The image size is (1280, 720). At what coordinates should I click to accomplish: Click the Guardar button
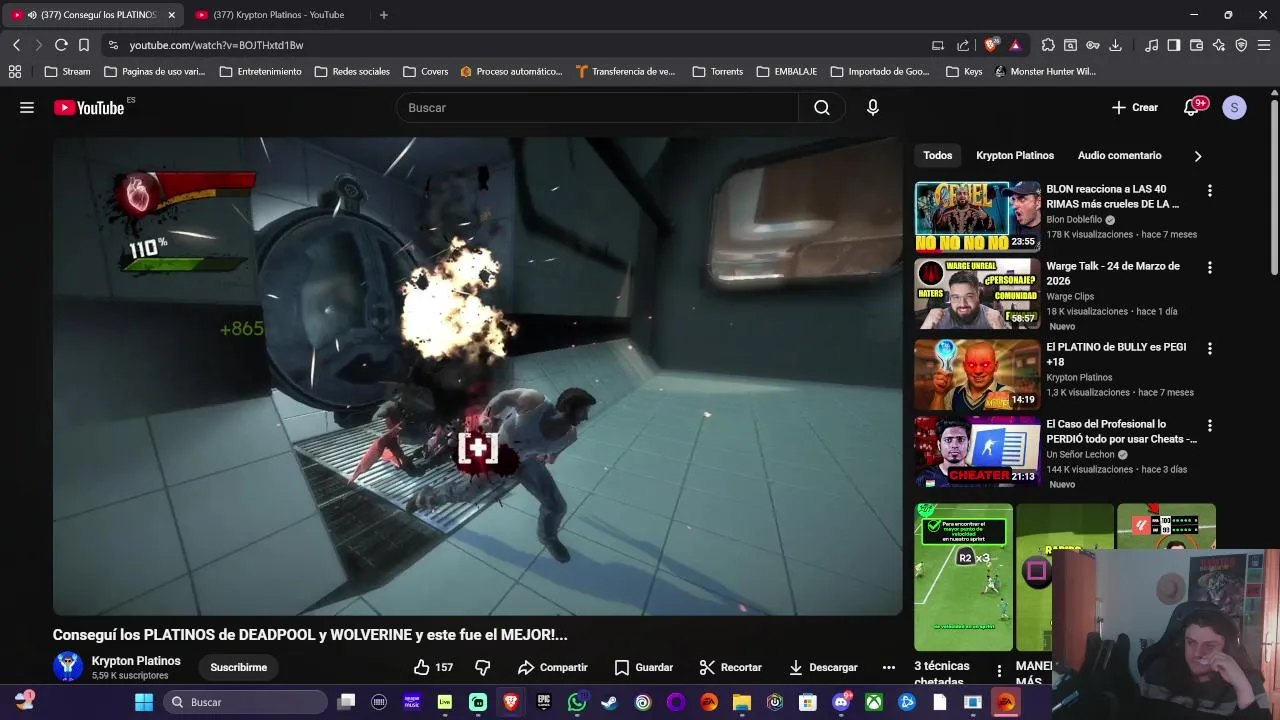click(x=643, y=667)
